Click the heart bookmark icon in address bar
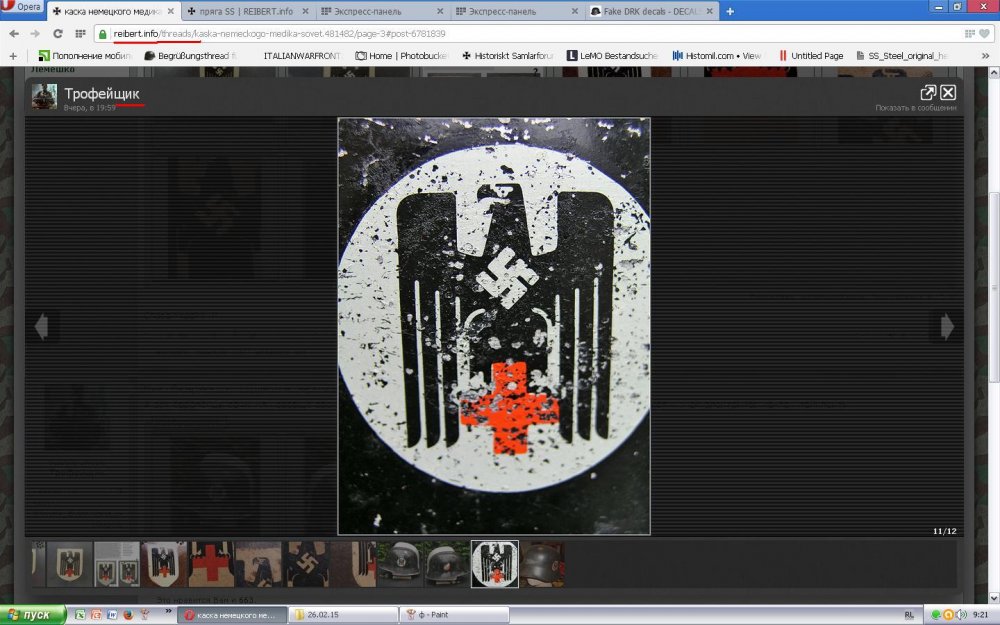 click(x=984, y=33)
